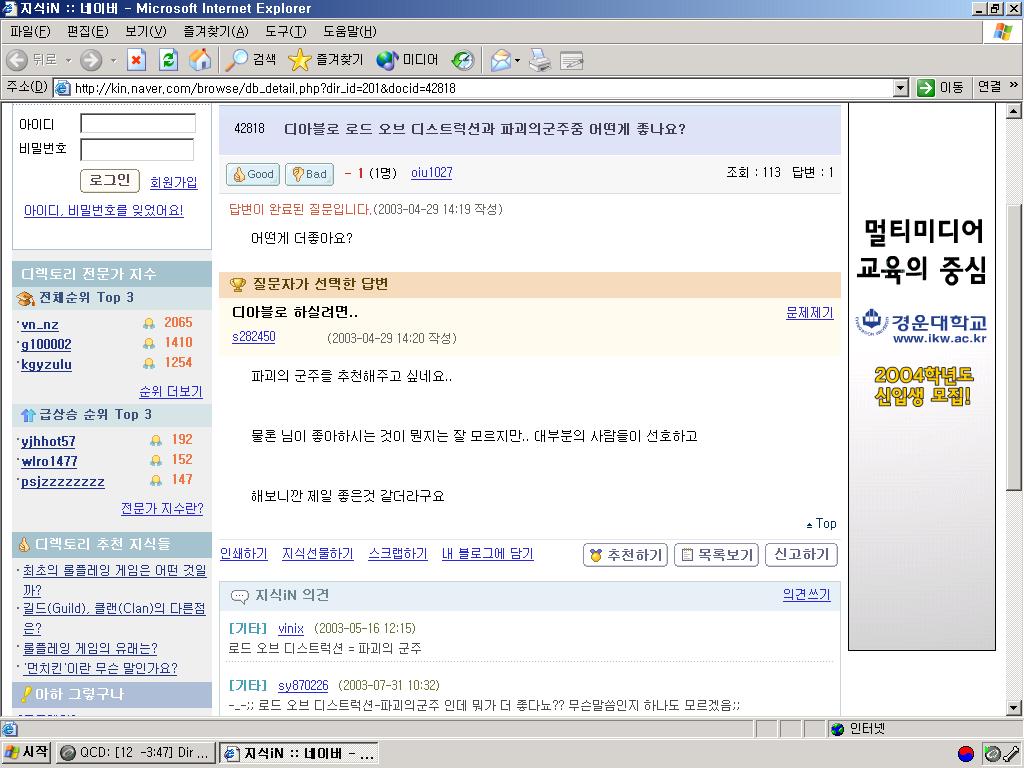This screenshot has width=1024, height=768.
Task: Switch to QCD taskbar window button
Action: (x=135, y=753)
